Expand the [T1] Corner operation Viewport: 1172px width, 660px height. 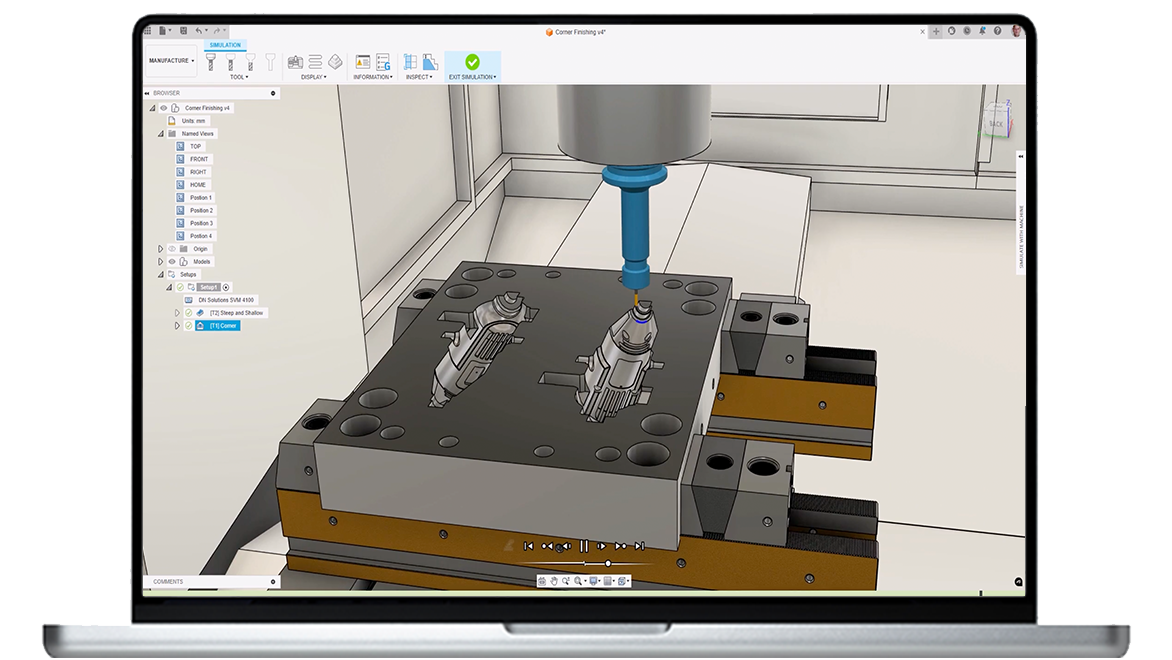click(177, 325)
